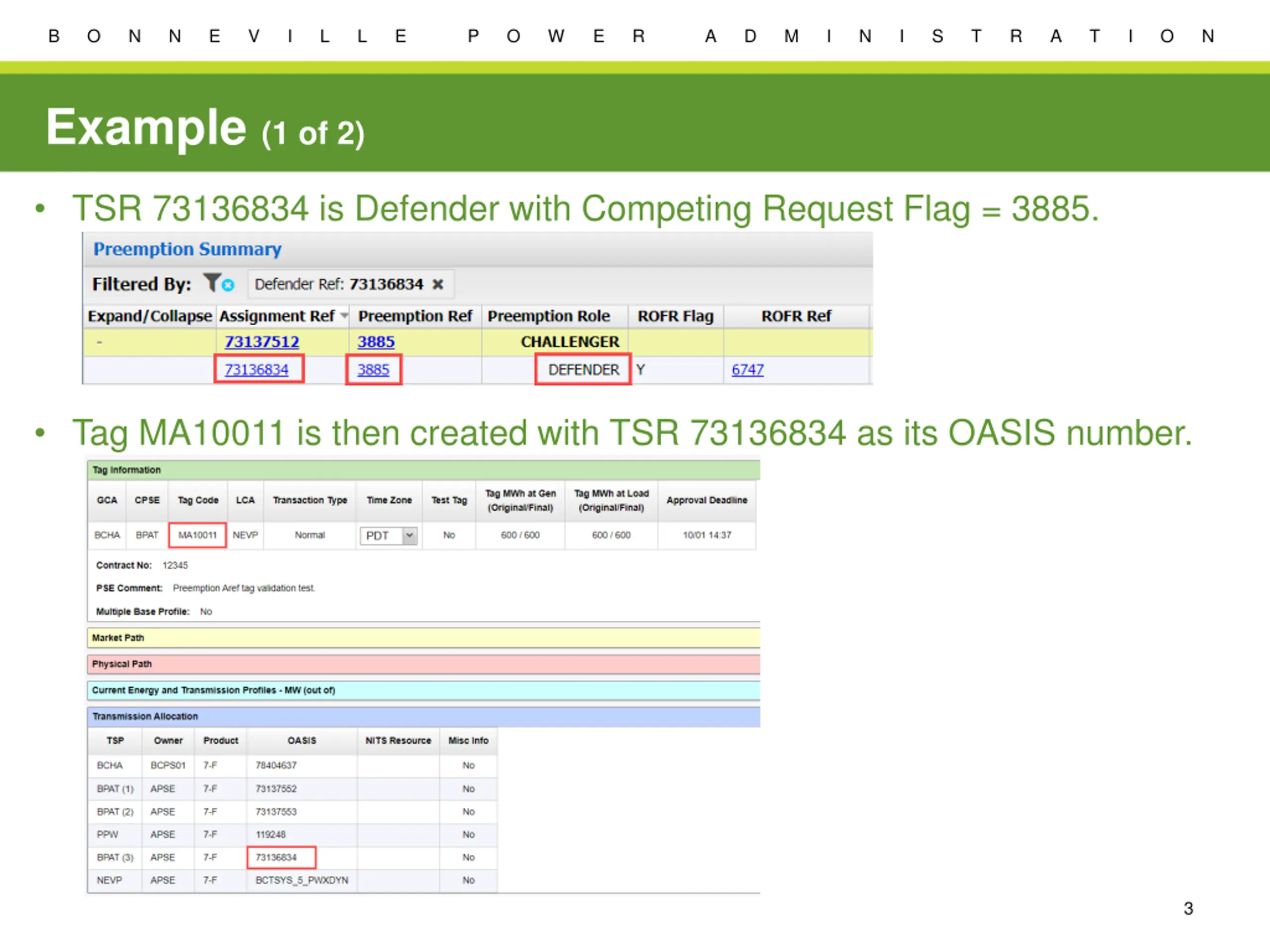Open assignment ref 73136834 link

point(256,369)
